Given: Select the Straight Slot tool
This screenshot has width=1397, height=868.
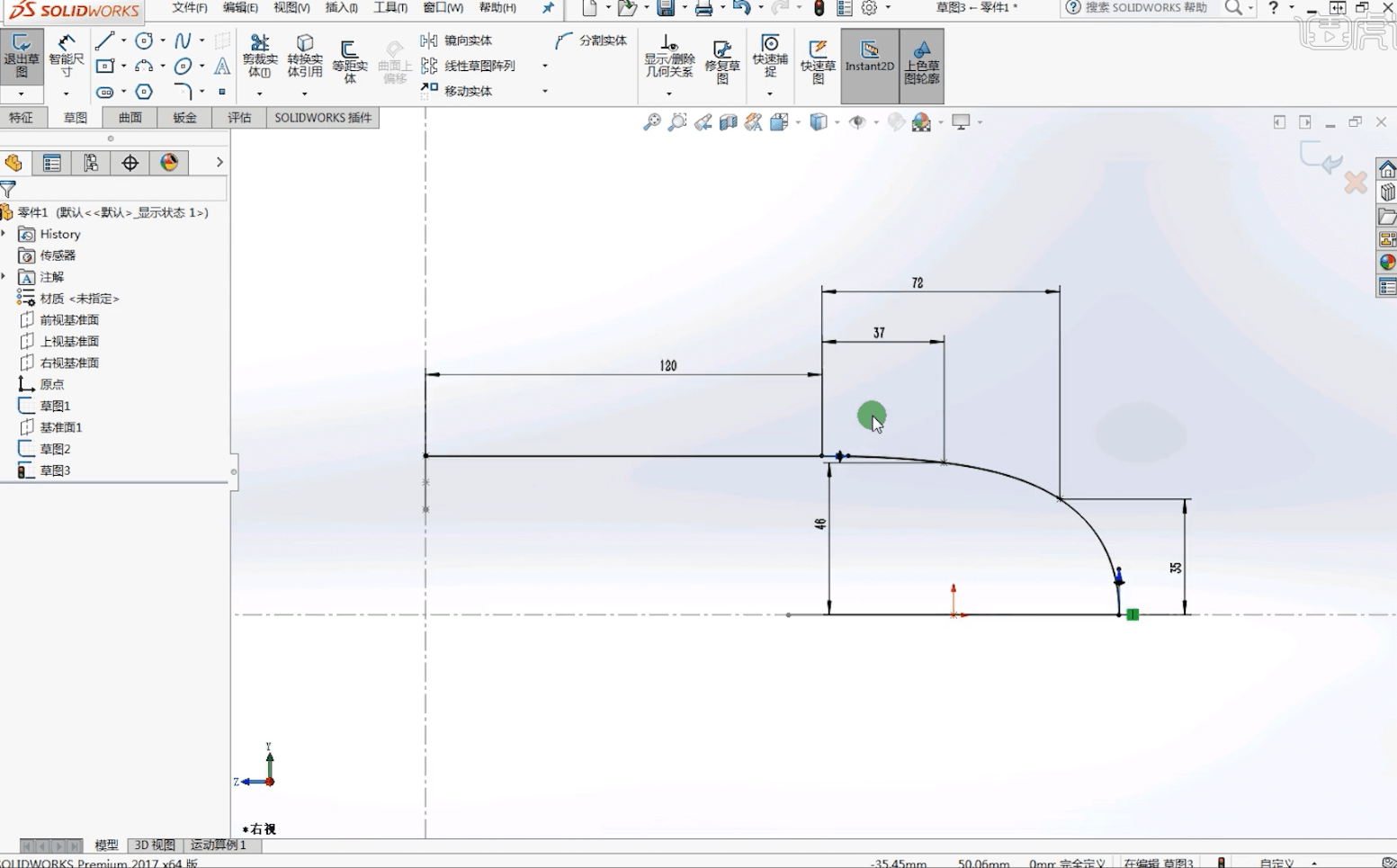Looking at the screenshot, I should [104, 92].
